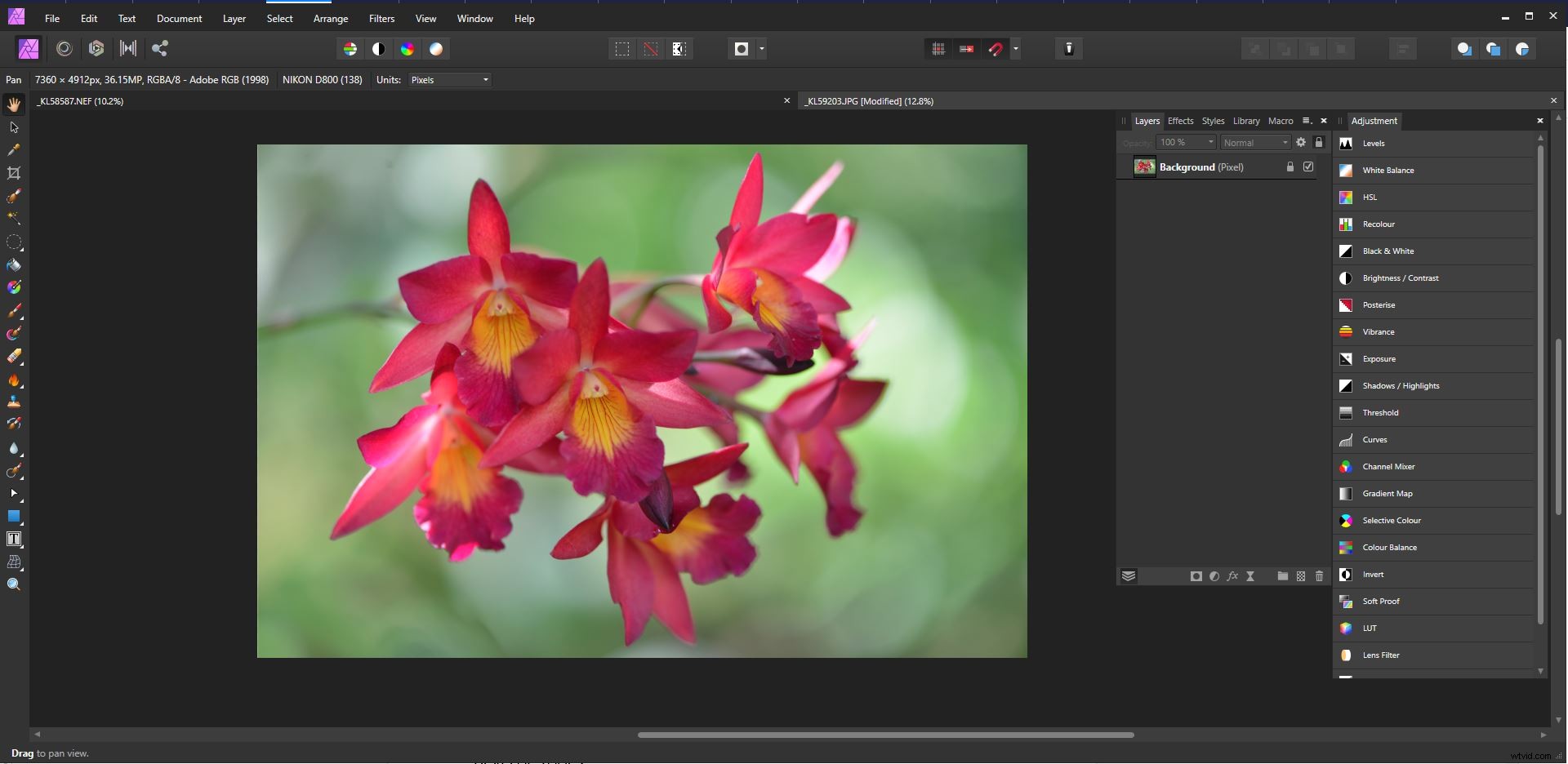Open the Live Filter layers menu
Viewport: 1568px width, 764px height.
pyautogui.click(x=1249, y=576)
